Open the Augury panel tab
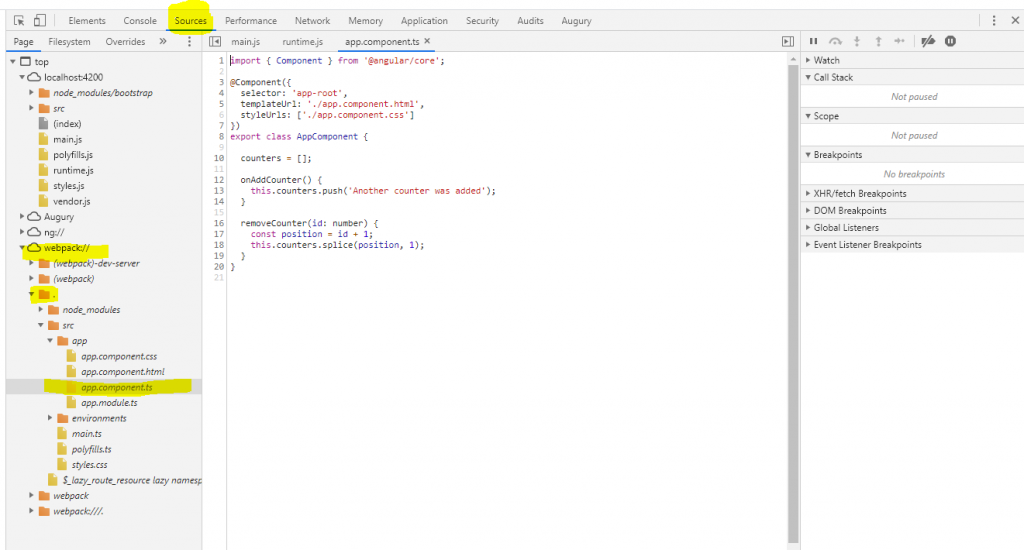This screenshot has height=550, width=1024. pos(576,21)
